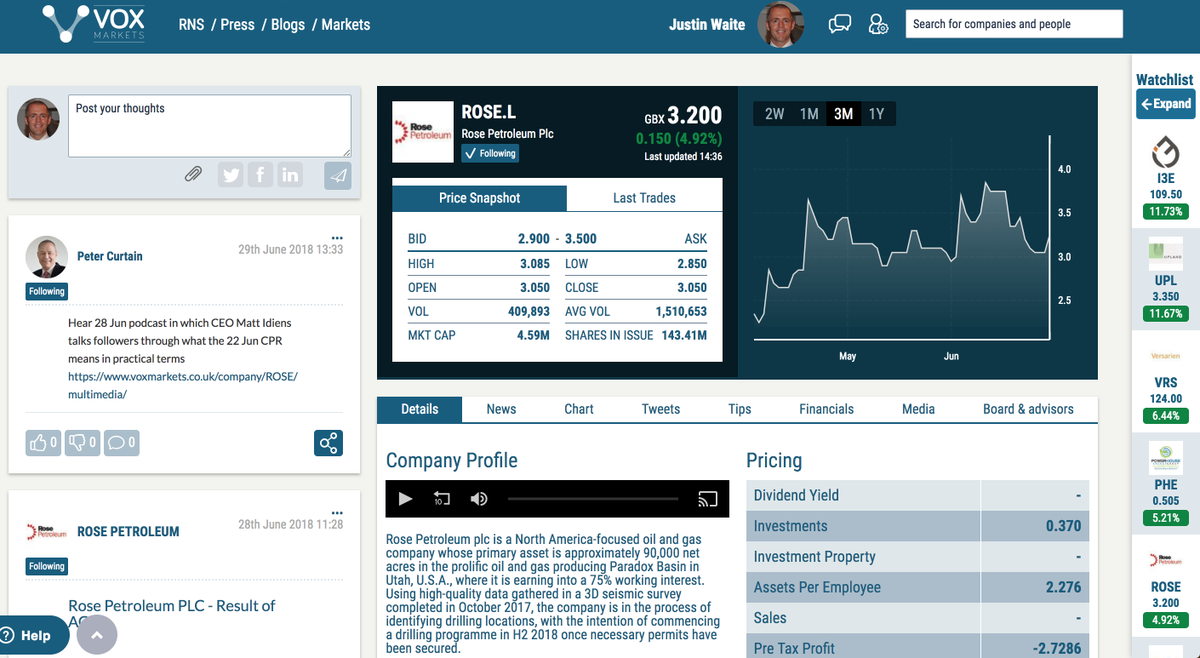Open Peter Curtain's profile name link

click(x=110, y=256)
